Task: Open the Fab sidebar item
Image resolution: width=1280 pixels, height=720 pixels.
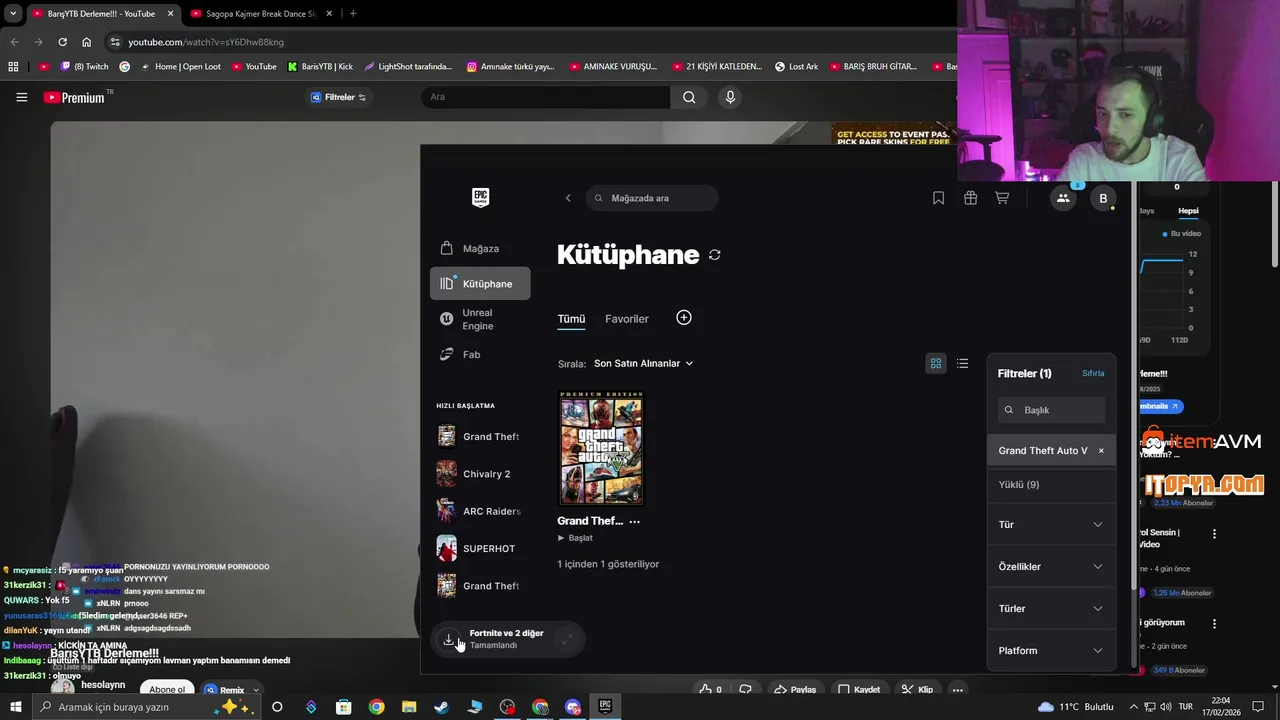Action: coord(480,354)
